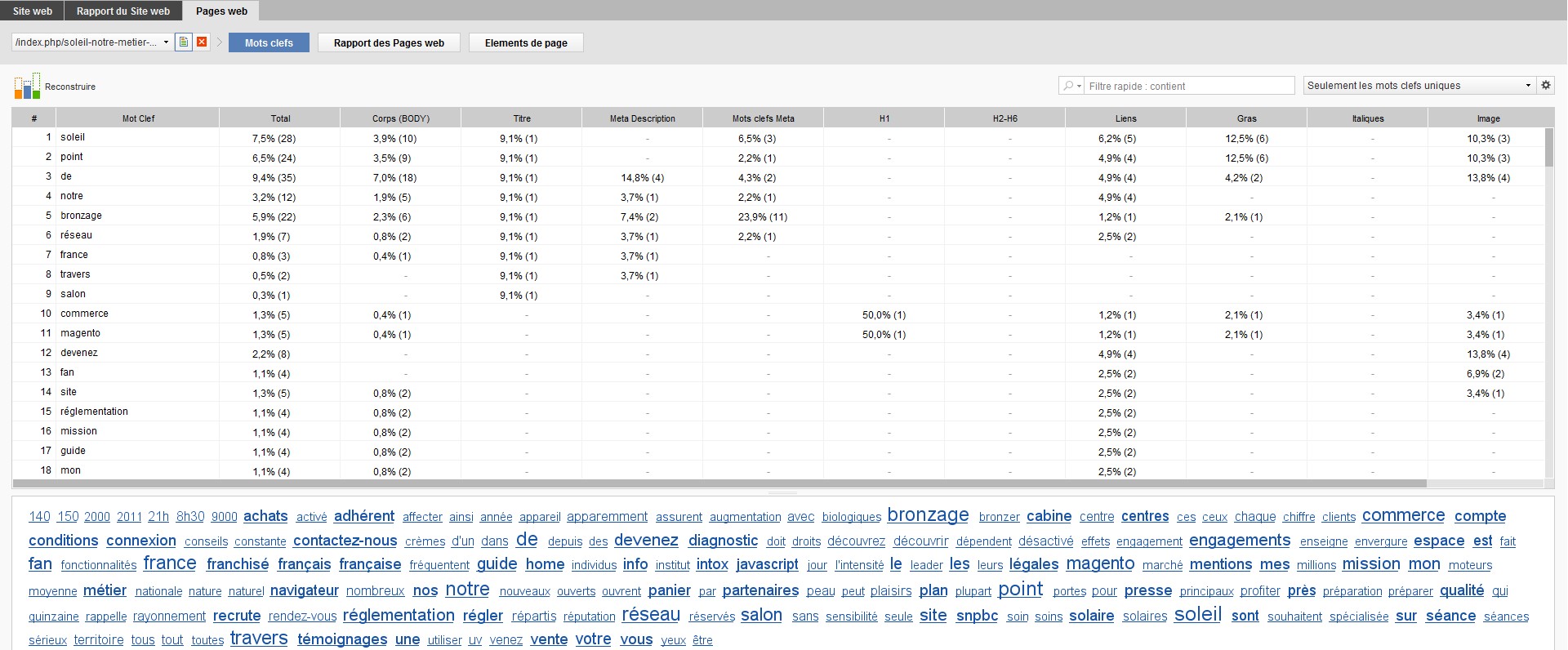Click 'solaire' in the tag cloud
Screen dimensions: 1568x650
(1092, 616)
